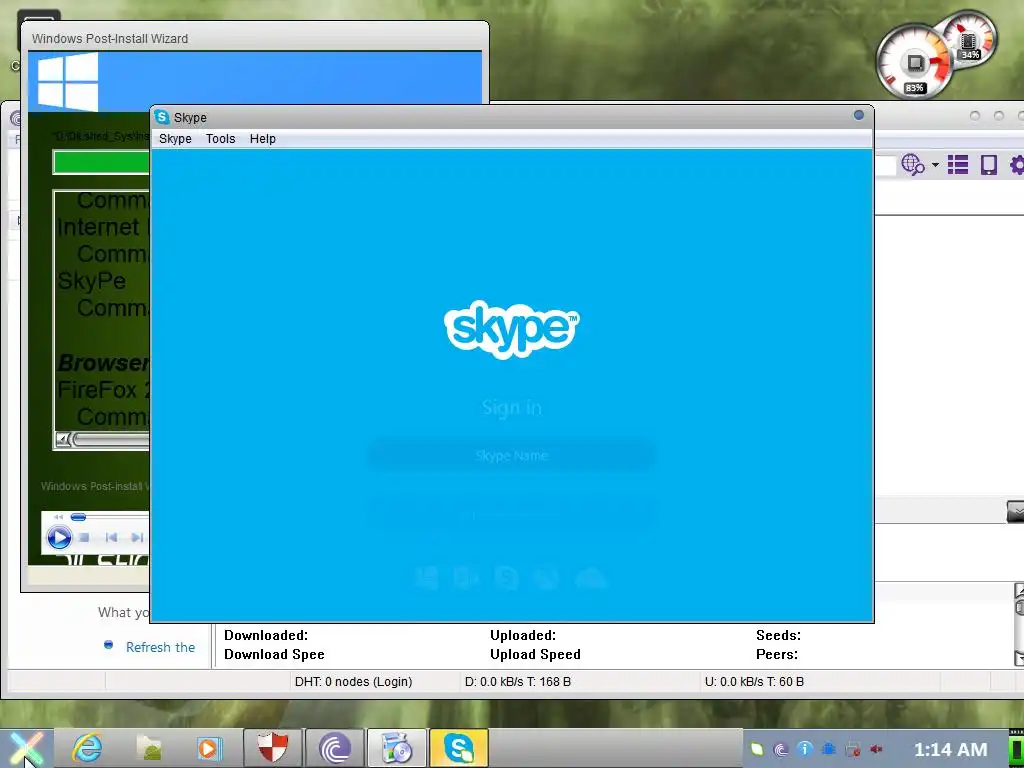Switch to list view icon in BitTorrent toolbar
The width and height of the screenshot is (1024, 768).
click(957, 165)
